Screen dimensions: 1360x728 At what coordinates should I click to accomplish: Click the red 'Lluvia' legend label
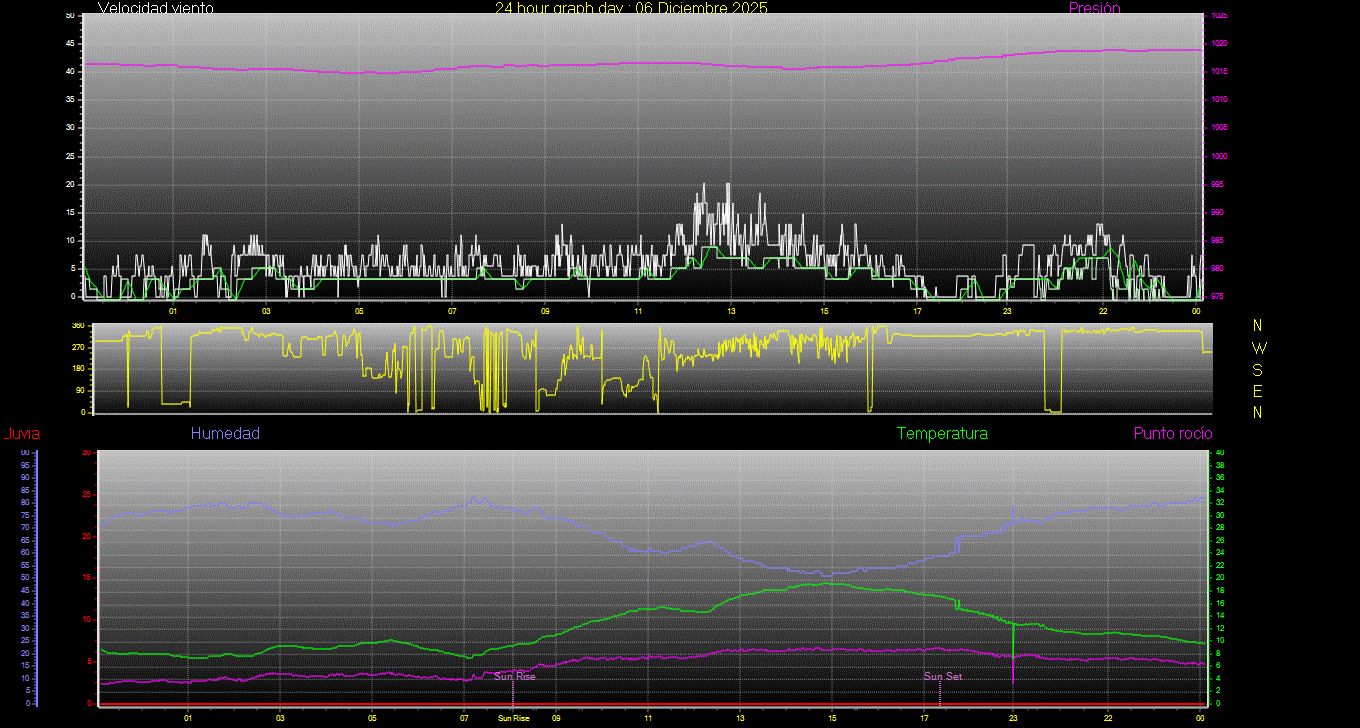21,434
